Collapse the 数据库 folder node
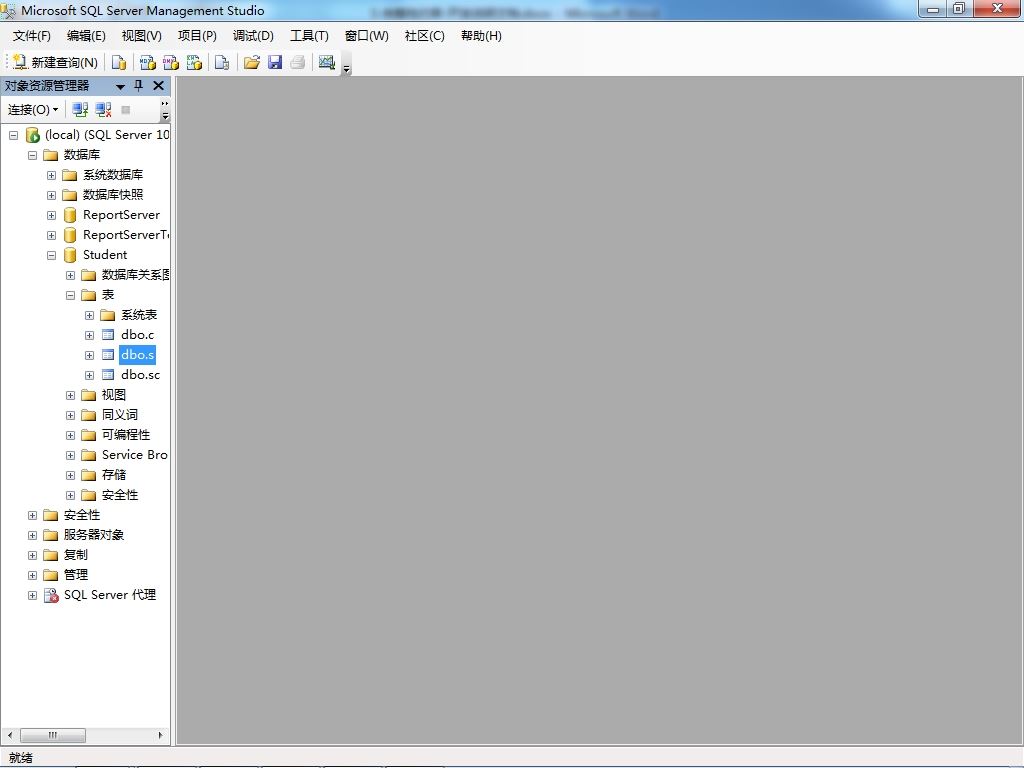This screenshot has height=768, width=1024. [x=32, y=155]
